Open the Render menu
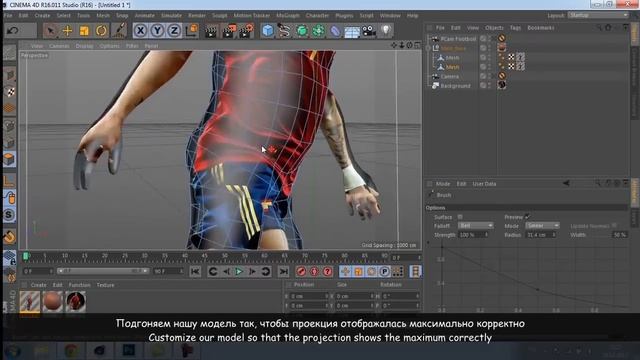 (197, 16)
